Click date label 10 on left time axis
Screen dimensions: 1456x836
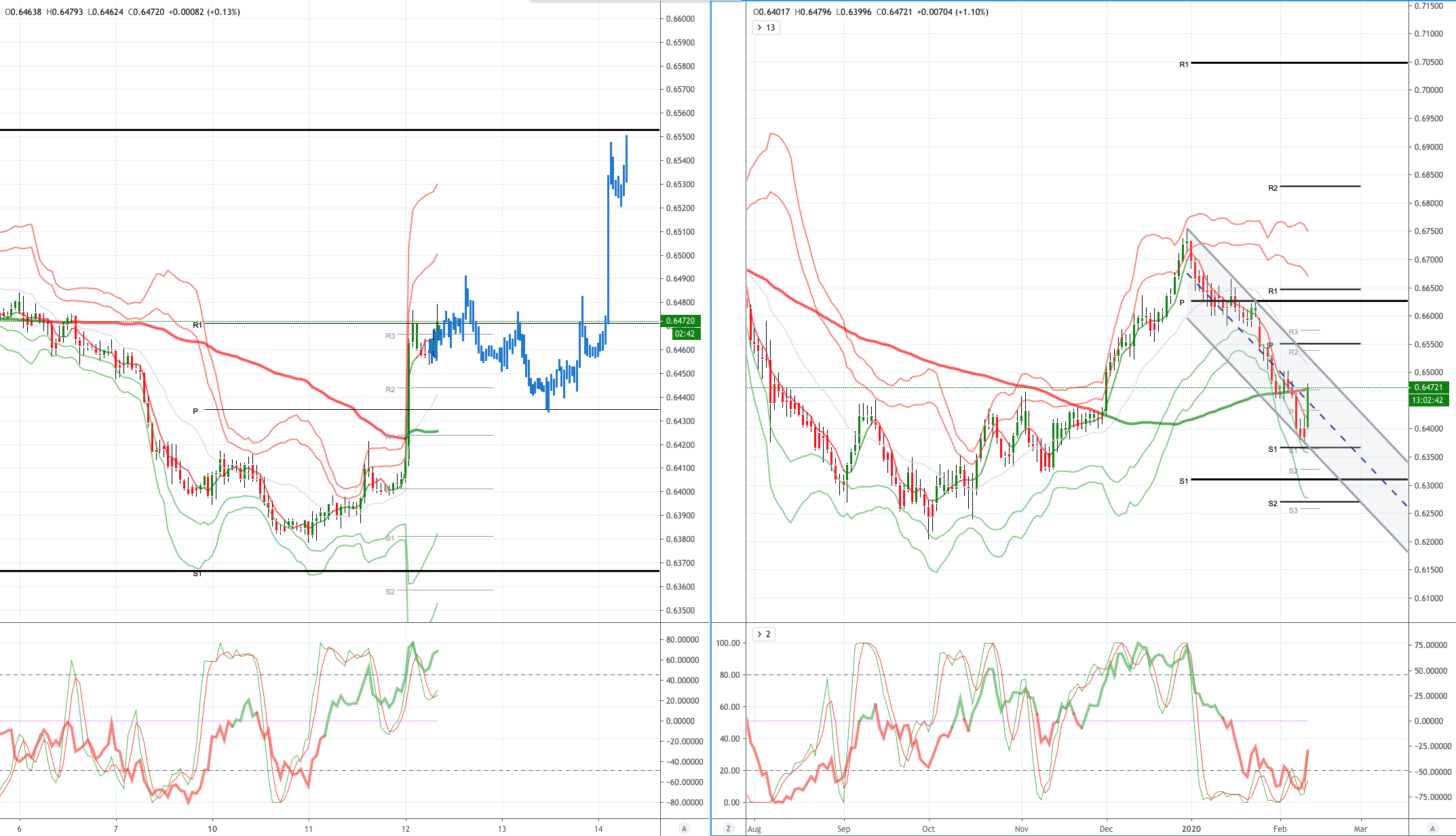[x=212, y=829]
